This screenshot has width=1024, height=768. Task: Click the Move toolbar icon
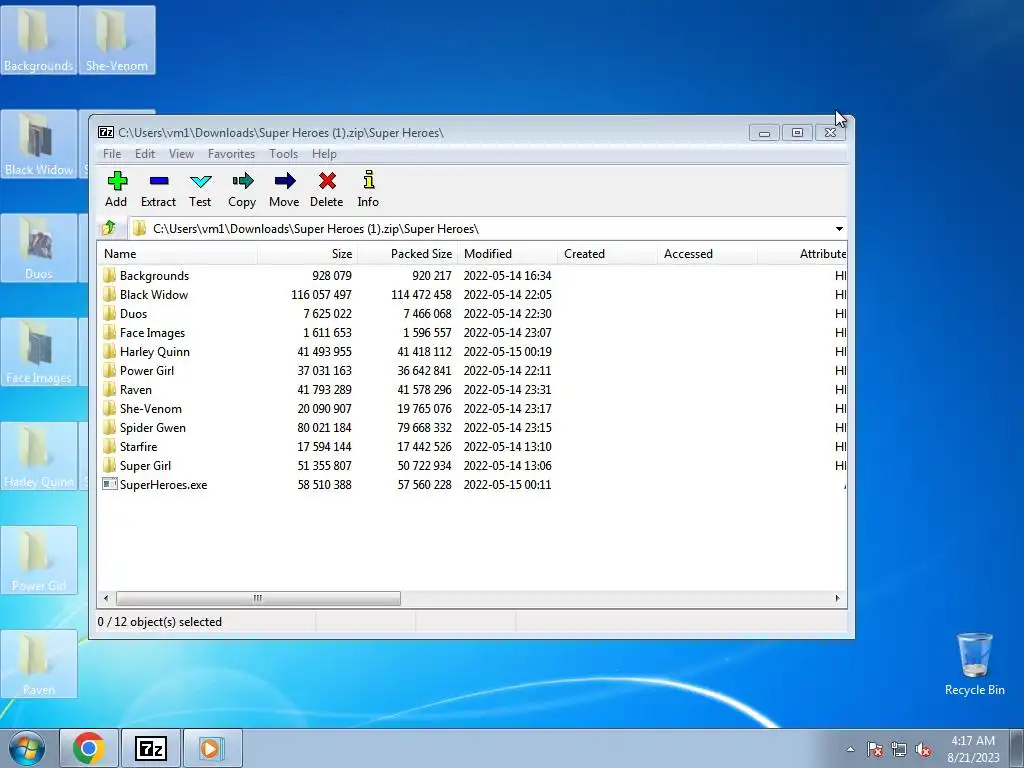coord(284,189)
